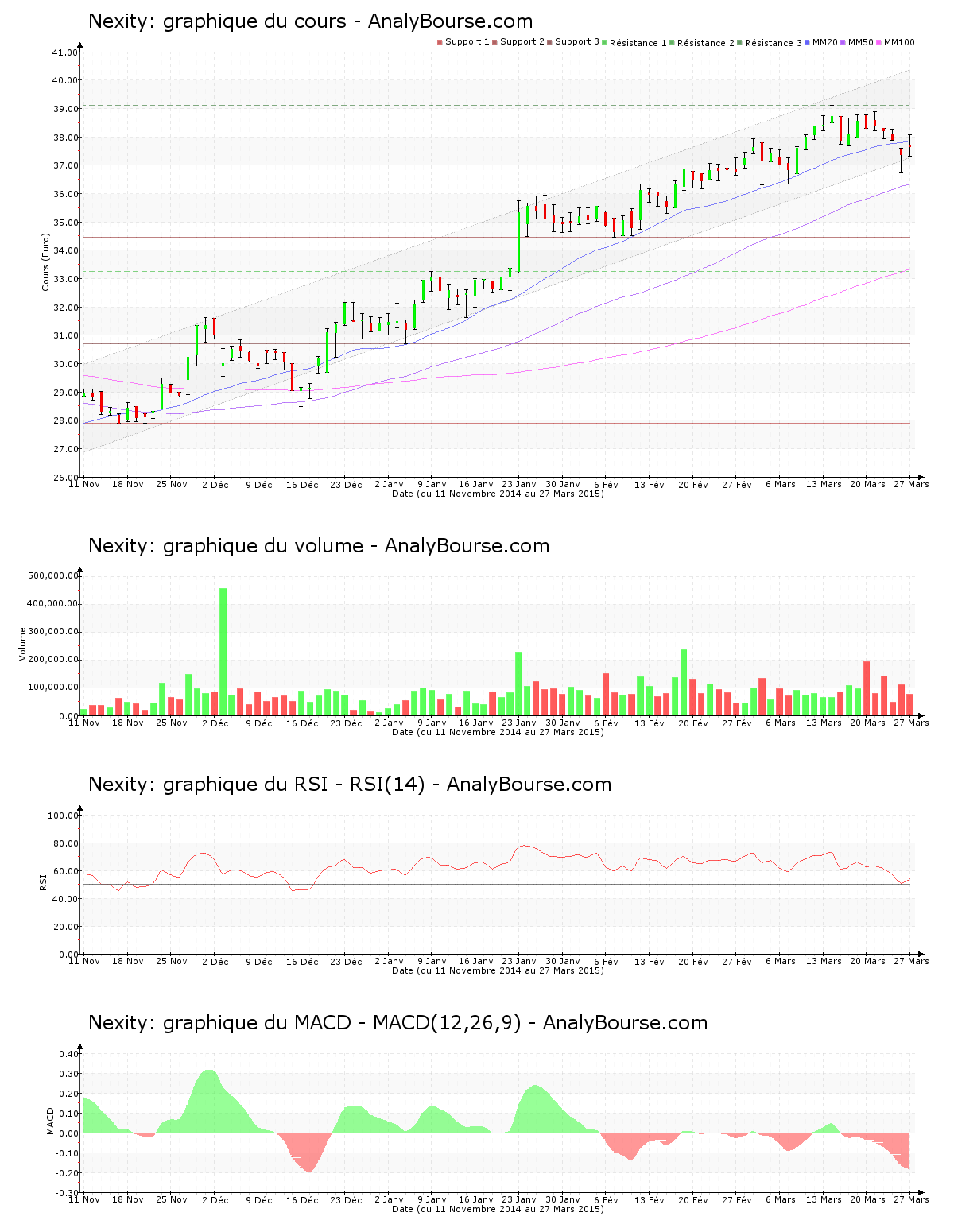
Task: Click the '13 Fév' date on RSI chart
Action: click(650, 961)
